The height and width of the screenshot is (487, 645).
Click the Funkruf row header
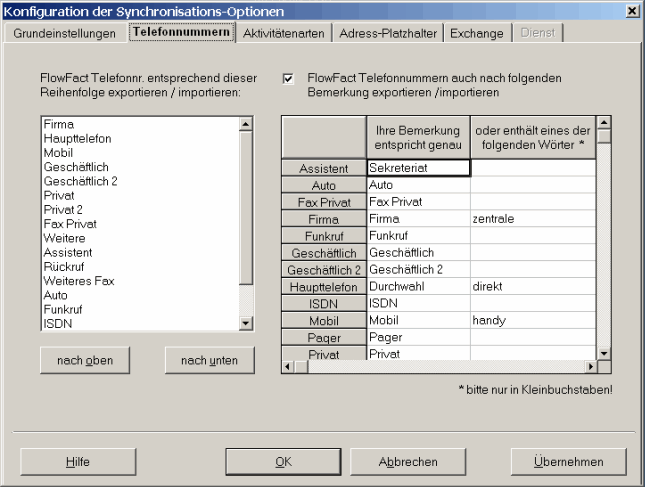click(324, 236)
